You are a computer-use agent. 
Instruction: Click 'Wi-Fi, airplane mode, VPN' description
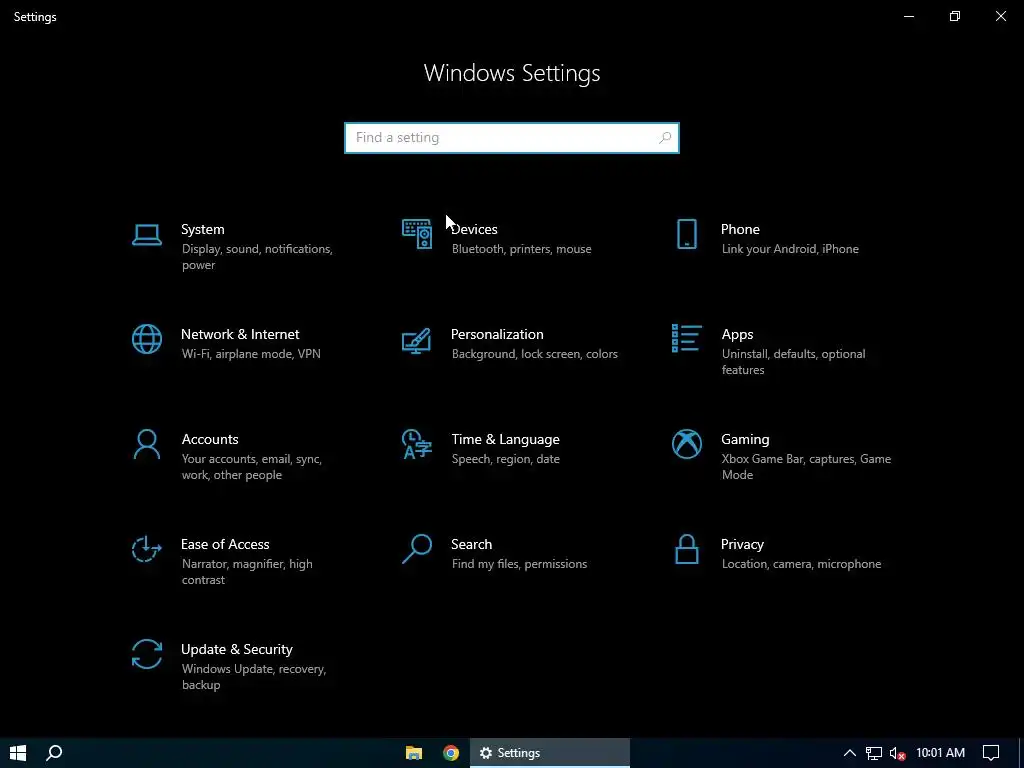(251, 355)
